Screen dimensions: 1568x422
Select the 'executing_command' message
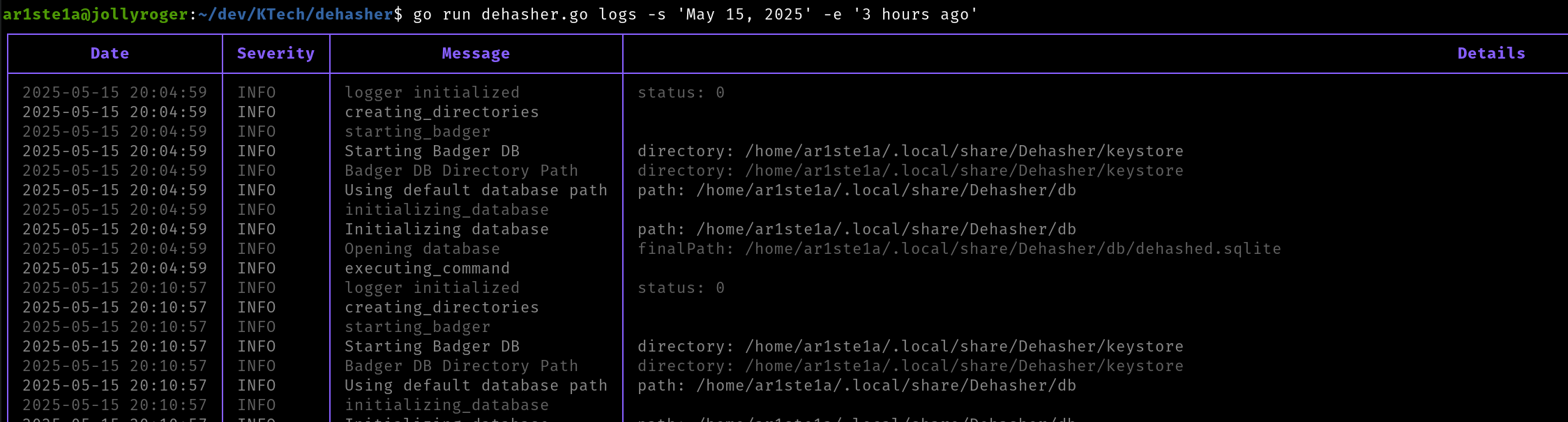pos(427,269)
